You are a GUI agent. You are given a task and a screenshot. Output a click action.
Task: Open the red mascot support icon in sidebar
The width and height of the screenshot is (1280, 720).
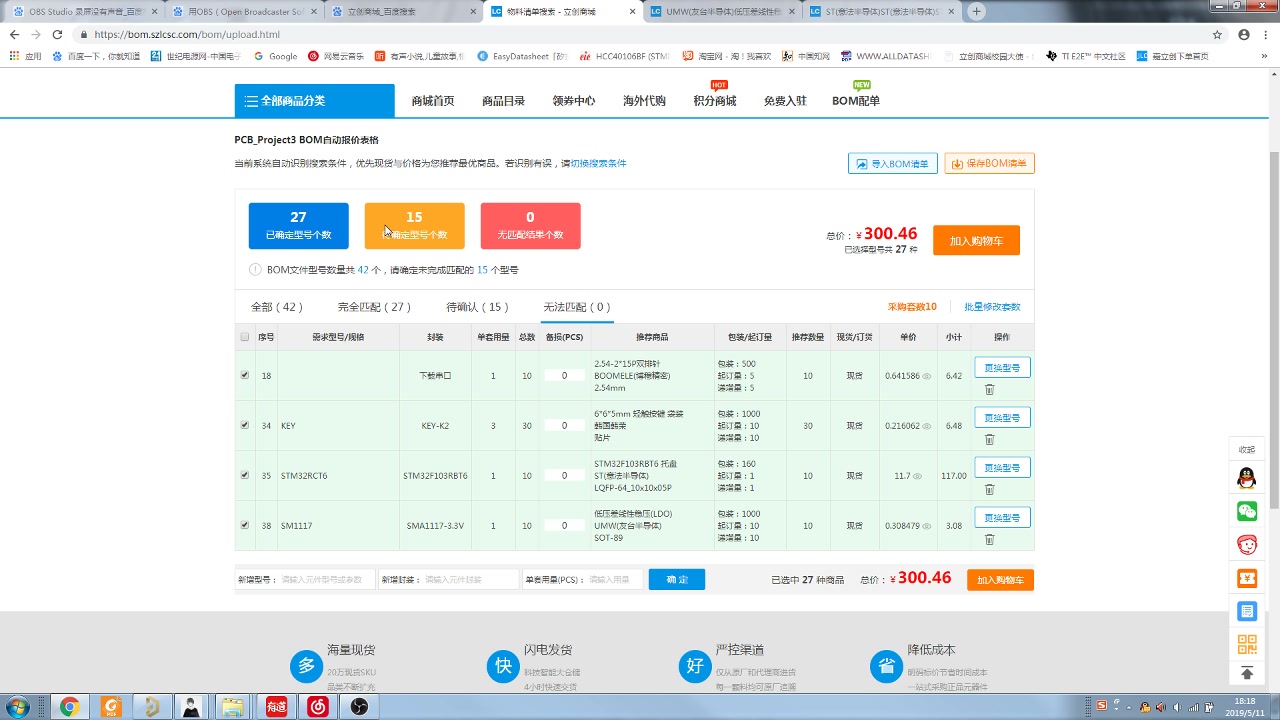point(1247,545)
